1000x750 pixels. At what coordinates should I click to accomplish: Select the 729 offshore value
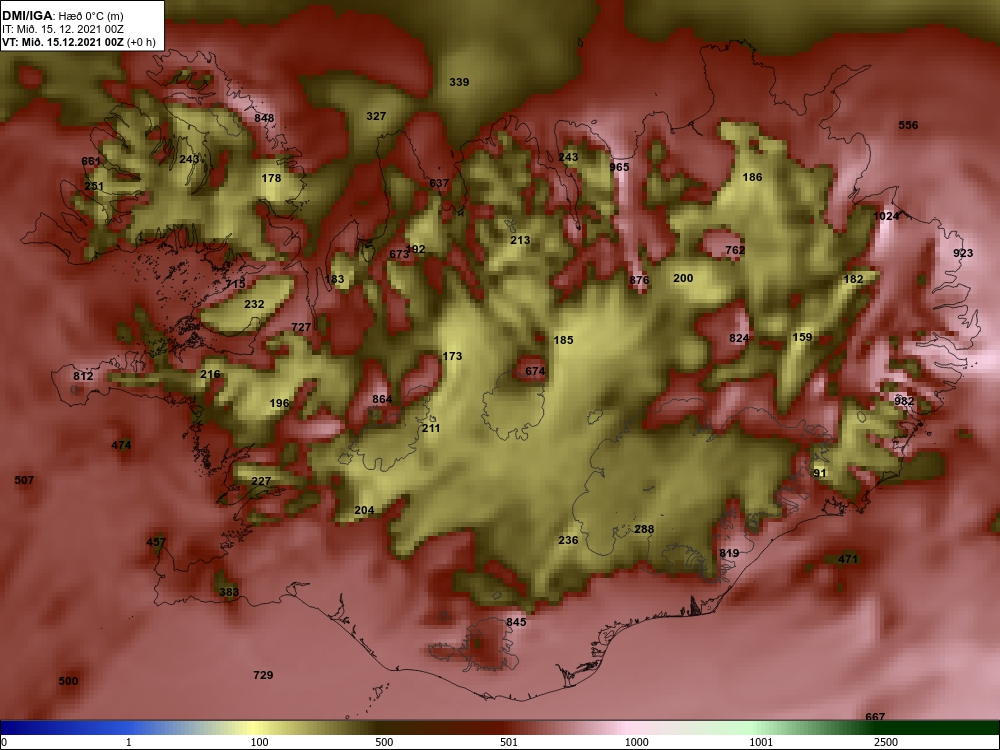263,675
